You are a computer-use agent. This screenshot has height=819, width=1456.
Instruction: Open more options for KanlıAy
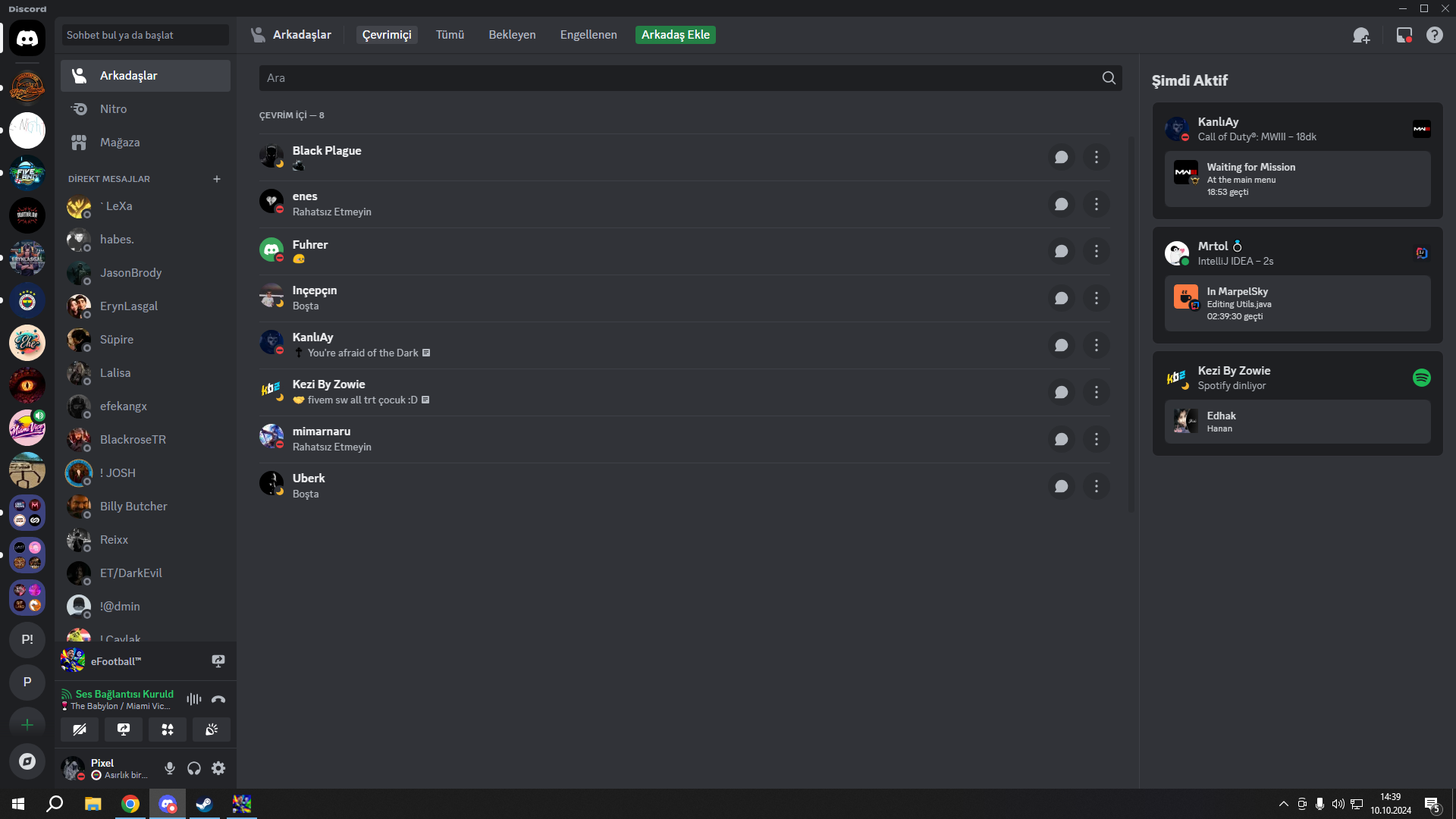tap(1096, 346)
